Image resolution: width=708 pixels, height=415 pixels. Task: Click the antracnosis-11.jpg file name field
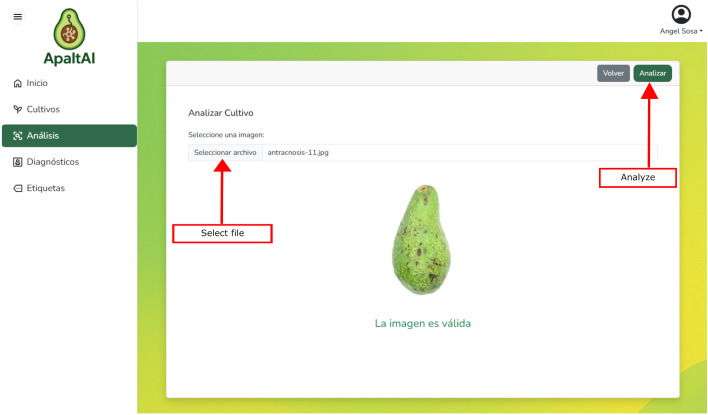460,153
